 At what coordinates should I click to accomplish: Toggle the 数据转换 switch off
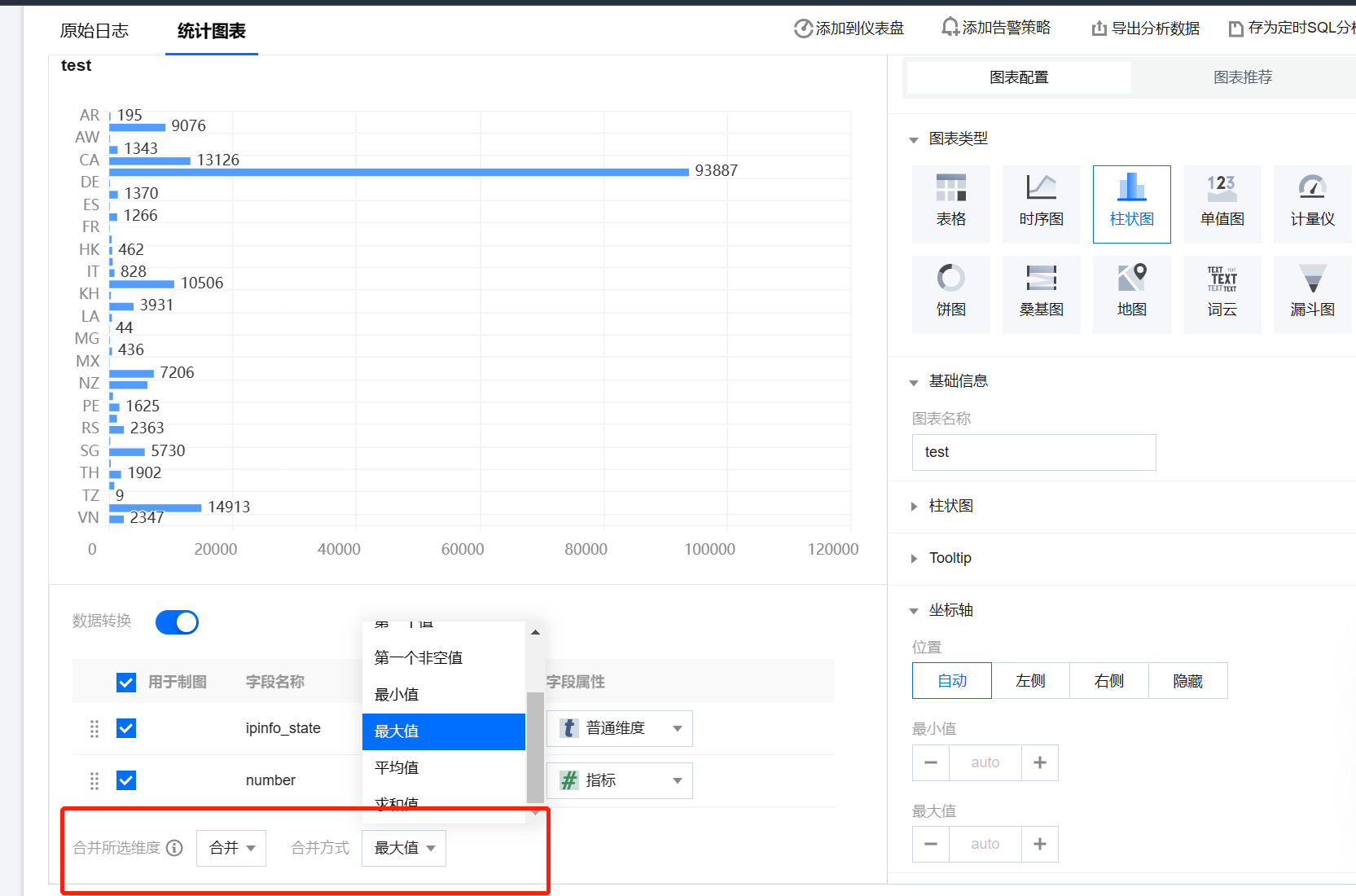(177, 622)
